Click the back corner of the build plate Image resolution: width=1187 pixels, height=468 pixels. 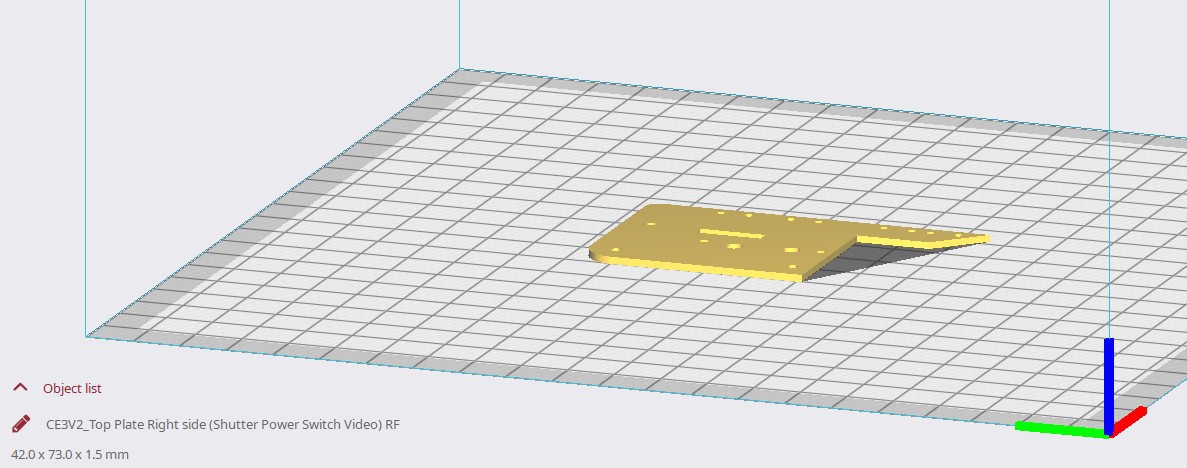point(459,70)
